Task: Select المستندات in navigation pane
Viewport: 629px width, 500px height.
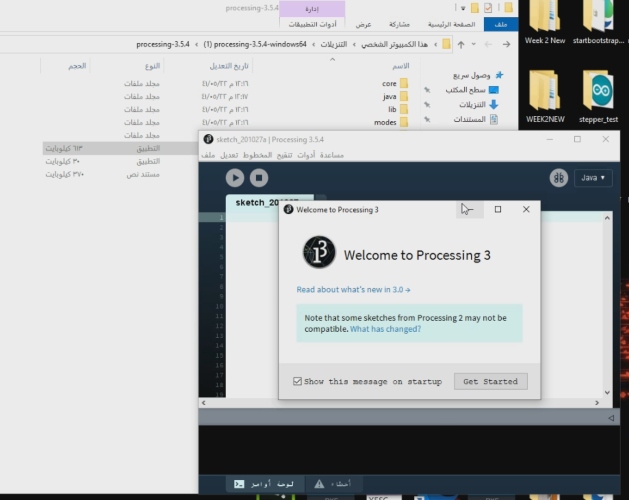Action: (x=476, y=119)
